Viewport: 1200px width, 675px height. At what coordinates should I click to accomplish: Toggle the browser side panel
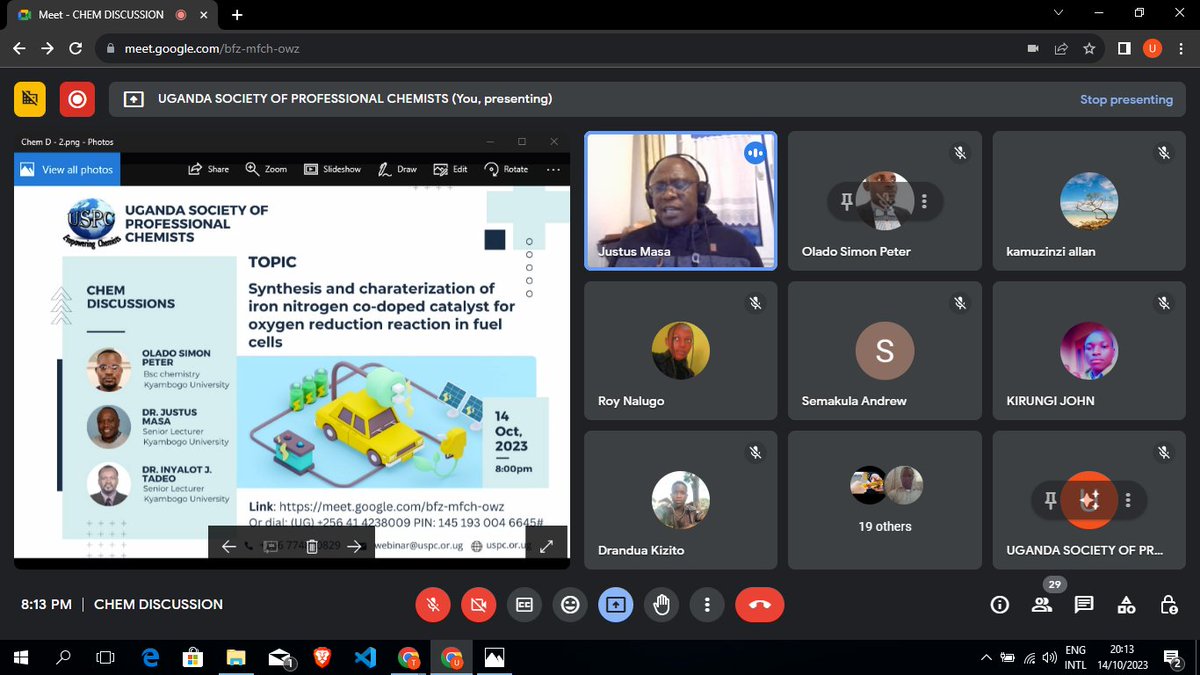click(x=1124, y=48)
